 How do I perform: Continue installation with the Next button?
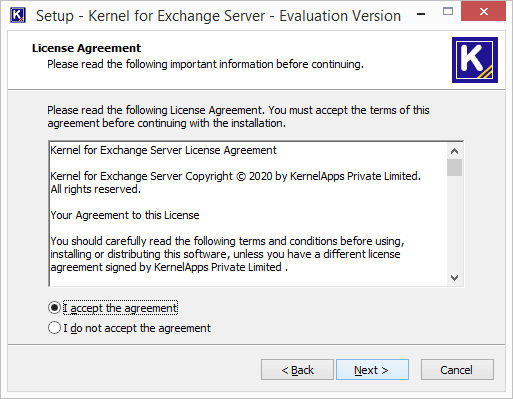click(372, 370)
